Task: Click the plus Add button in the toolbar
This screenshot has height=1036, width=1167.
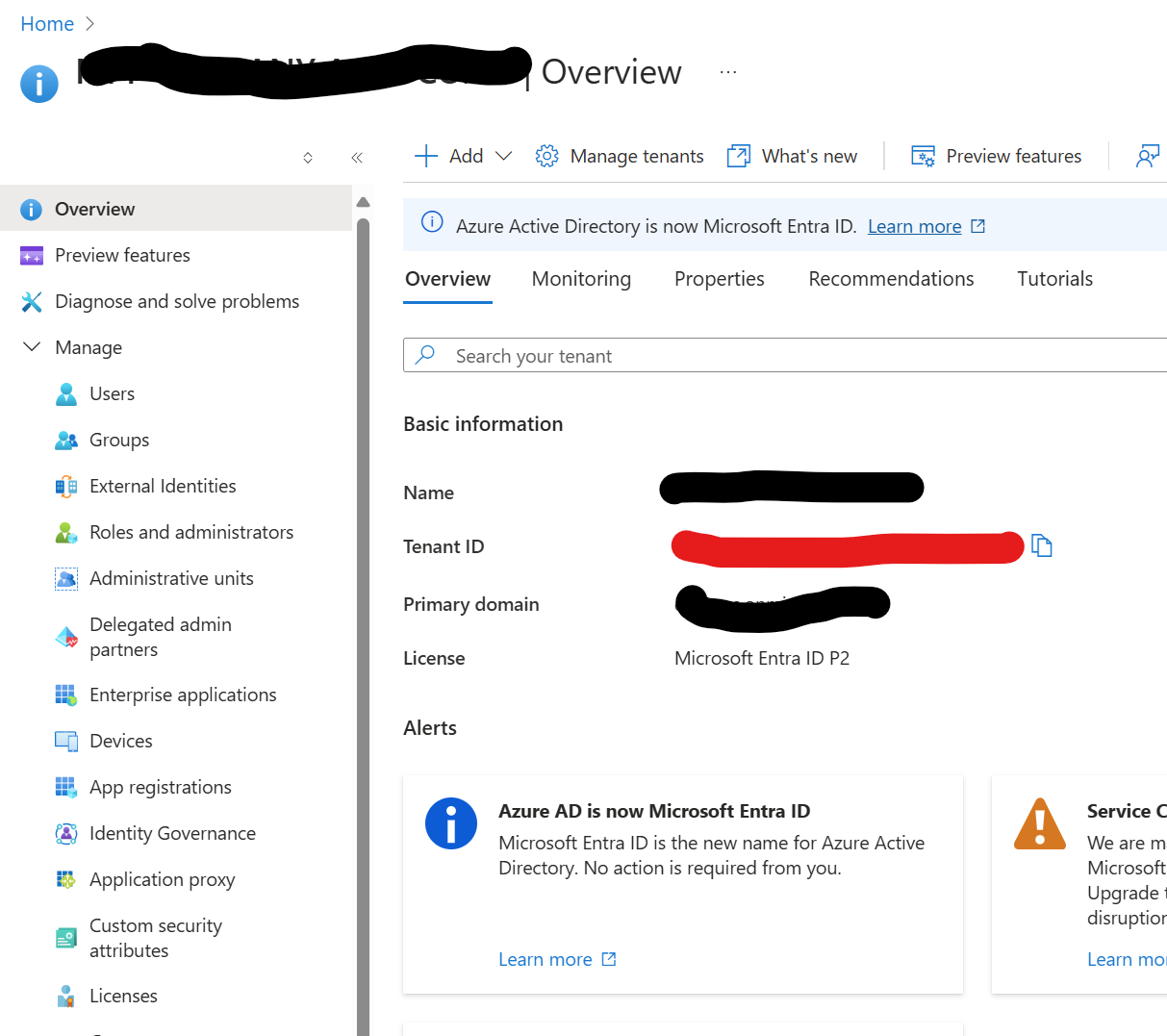Action: [448, 156]
